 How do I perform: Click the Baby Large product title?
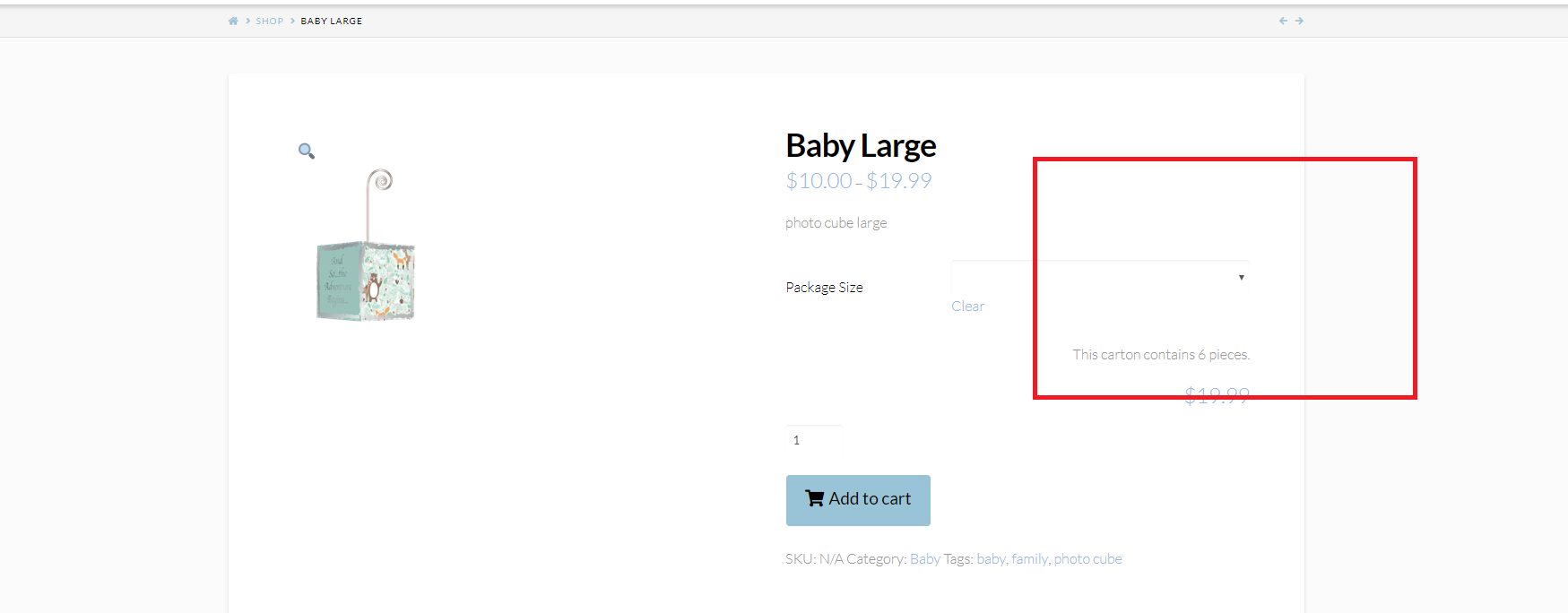click(x=861, y=145)
